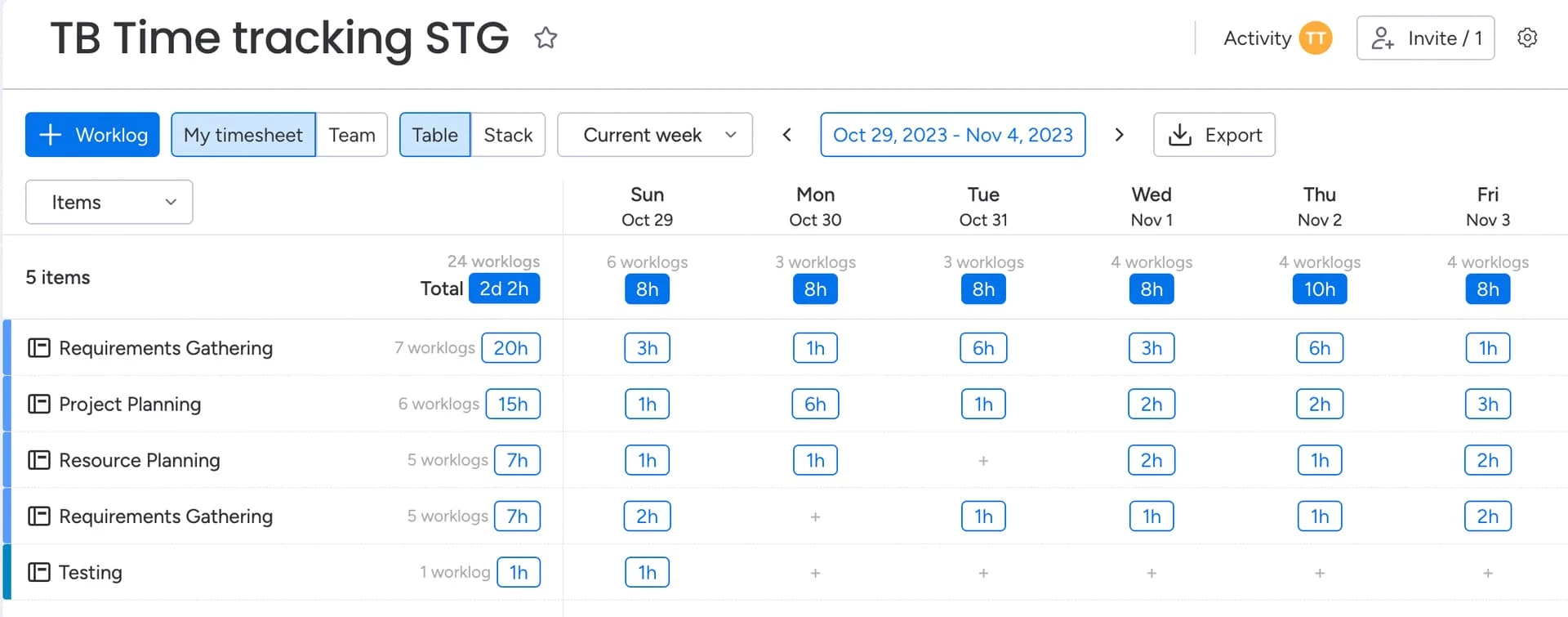Add worklog for Testing on Monday
Screen dimensions: 1568x617
(815, 573)
